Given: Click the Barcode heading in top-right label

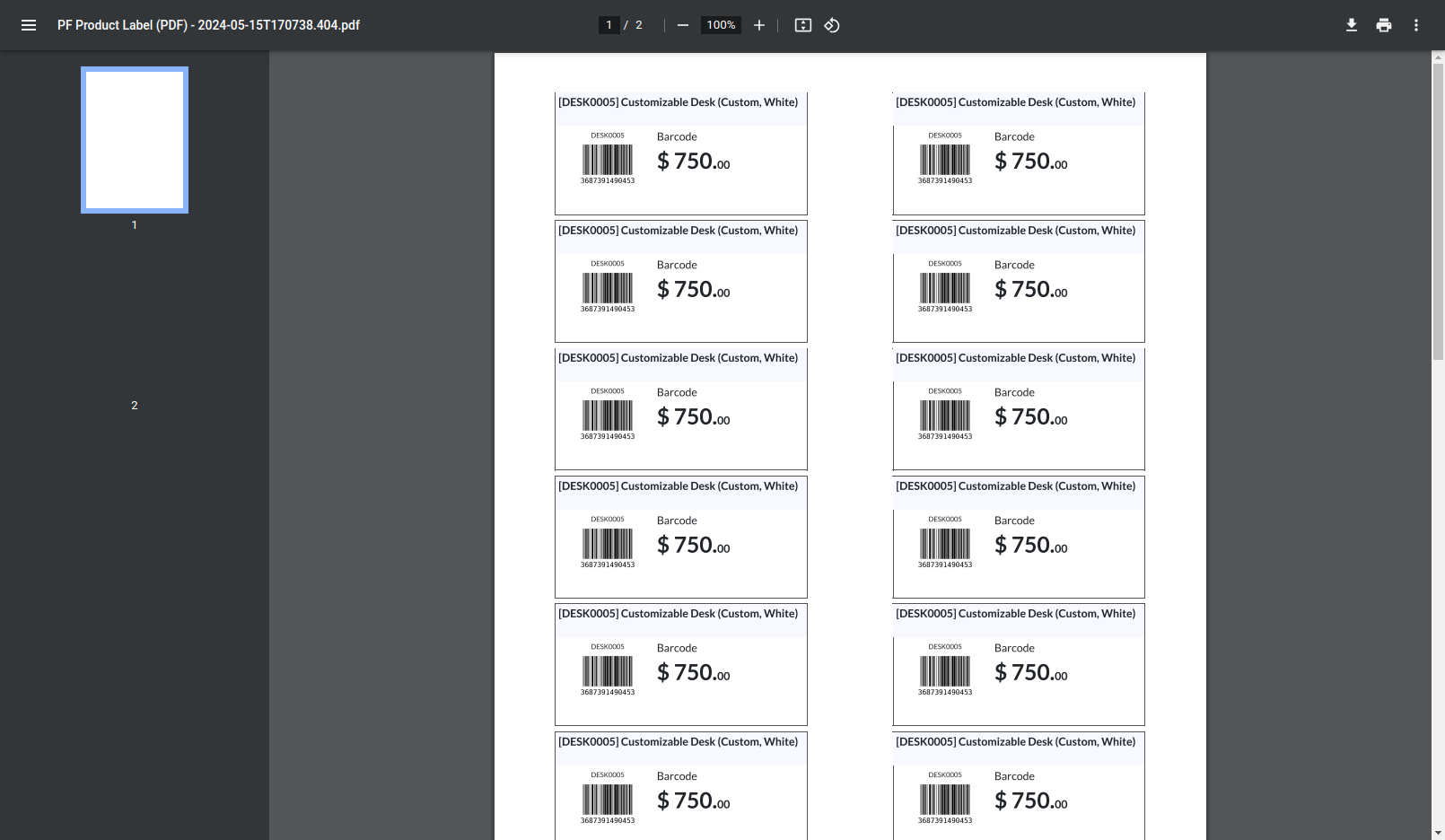Looking at the screenshot, I should click(1014, 136).
